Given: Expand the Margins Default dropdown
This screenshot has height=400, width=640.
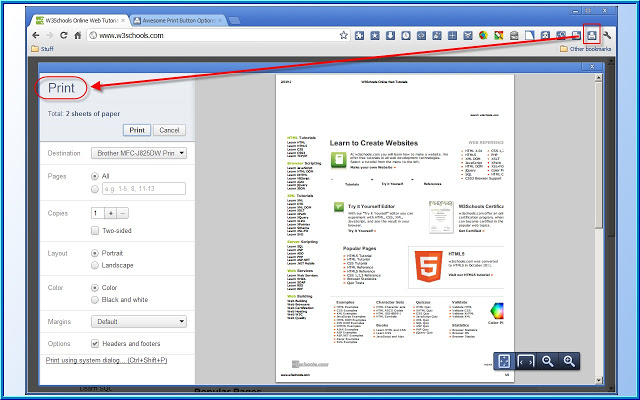Looking at the screenshot, I should pos(139,322).
